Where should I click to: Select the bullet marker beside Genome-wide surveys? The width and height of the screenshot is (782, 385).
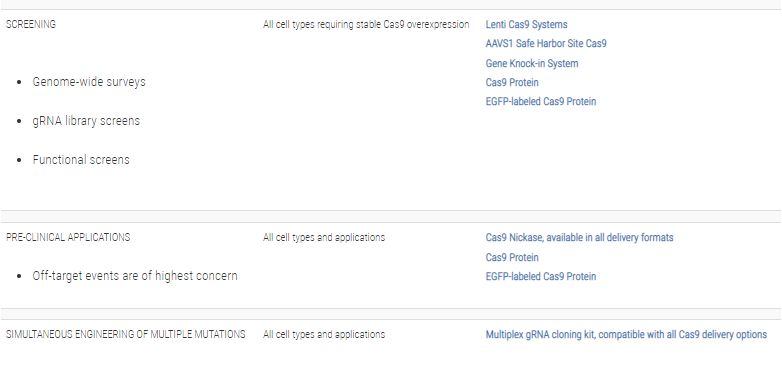(x=19, y=82)
